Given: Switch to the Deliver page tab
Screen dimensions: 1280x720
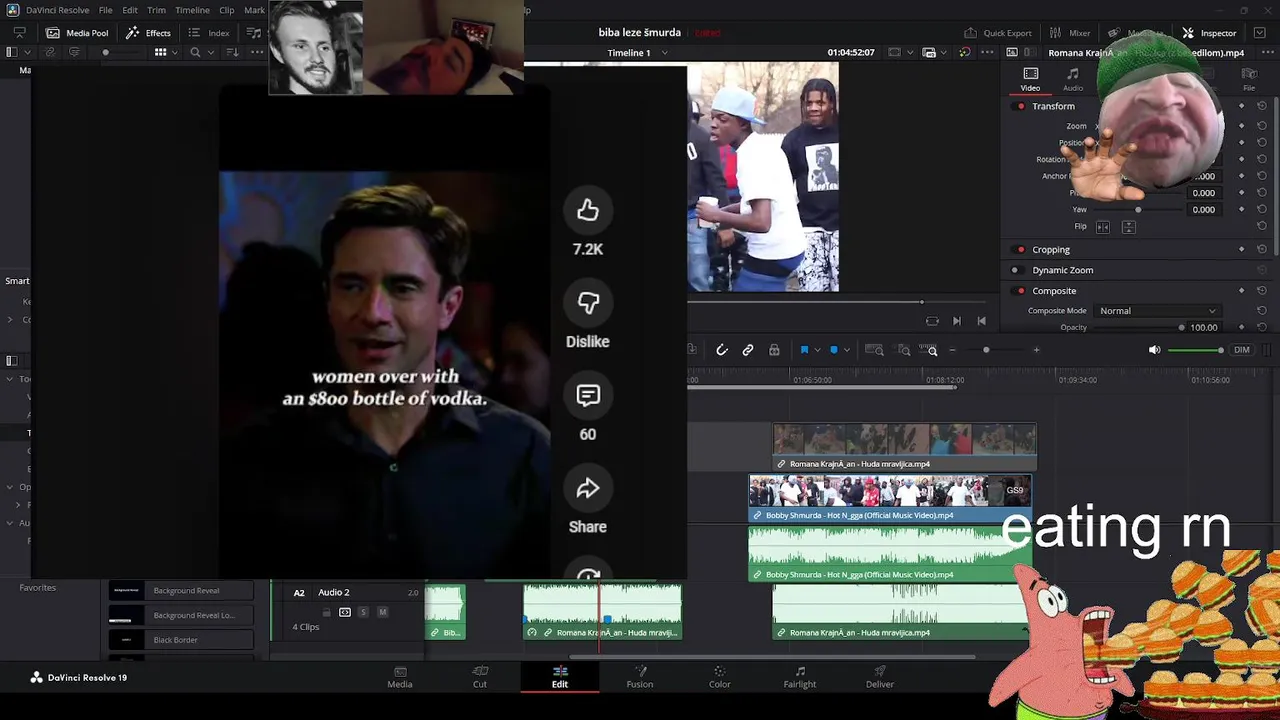Looking at the screenshot, I should click(880, 677).
